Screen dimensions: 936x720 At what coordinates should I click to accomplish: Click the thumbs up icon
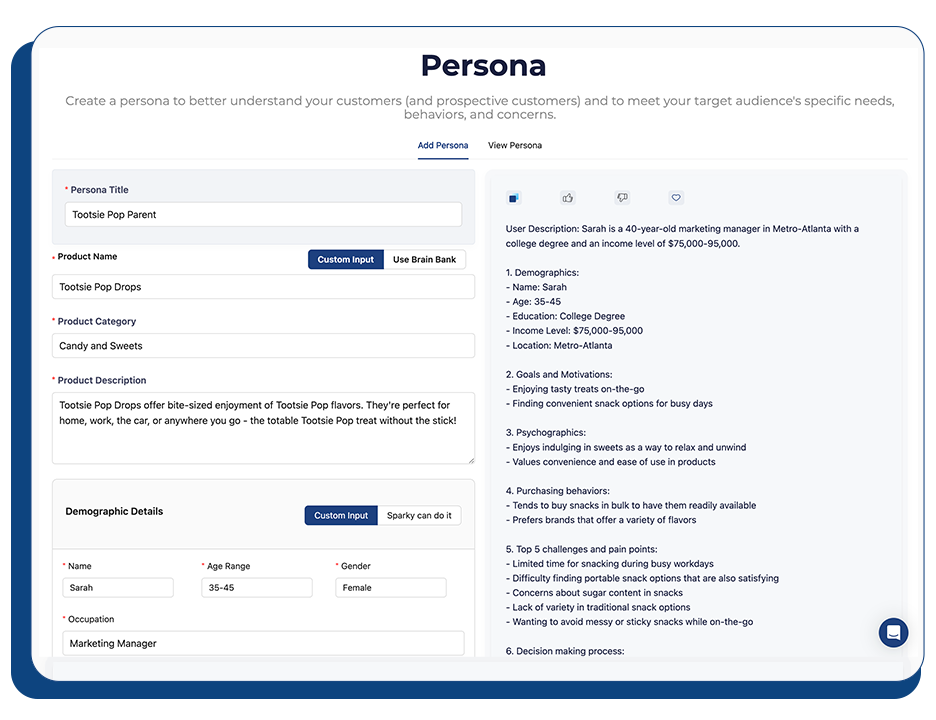point(568,198)
